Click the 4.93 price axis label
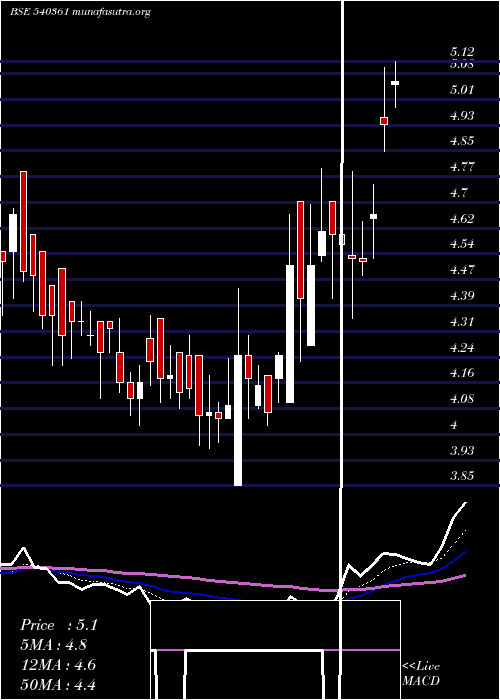The image size is (500, 700). coord(462,116)
